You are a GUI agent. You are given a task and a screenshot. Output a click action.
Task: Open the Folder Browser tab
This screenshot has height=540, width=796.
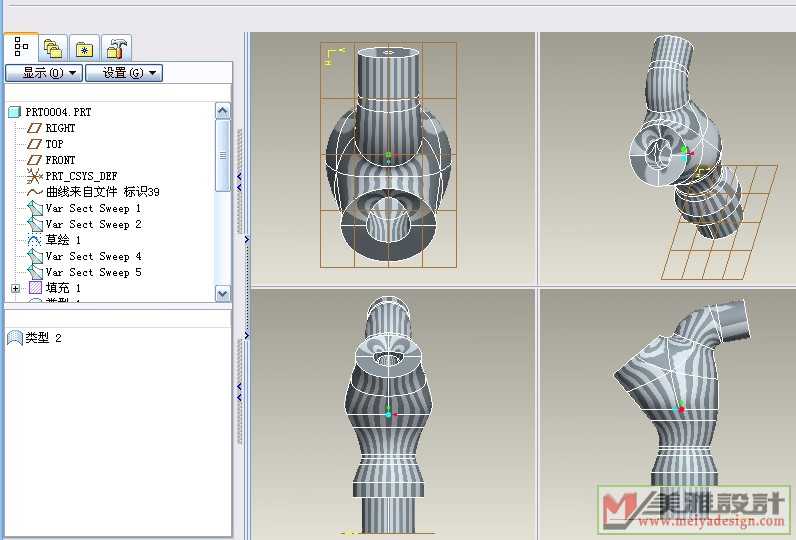point(54,48)
